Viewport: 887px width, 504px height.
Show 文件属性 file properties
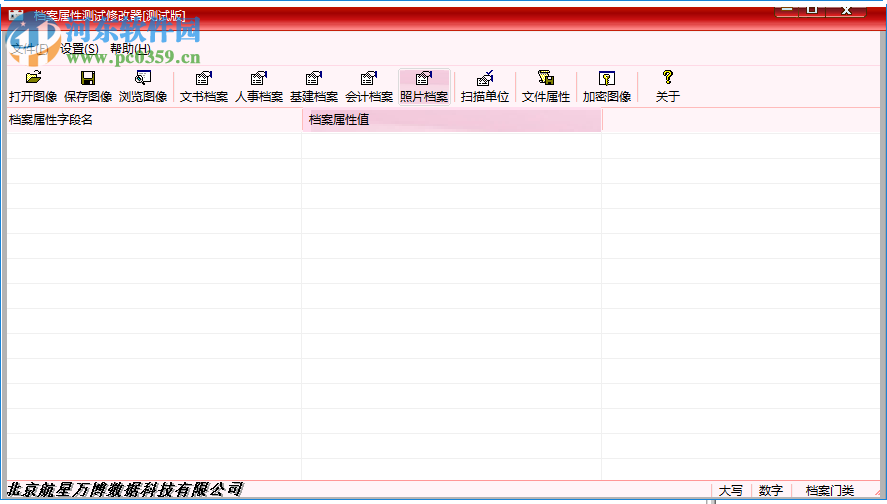point(546,87)
